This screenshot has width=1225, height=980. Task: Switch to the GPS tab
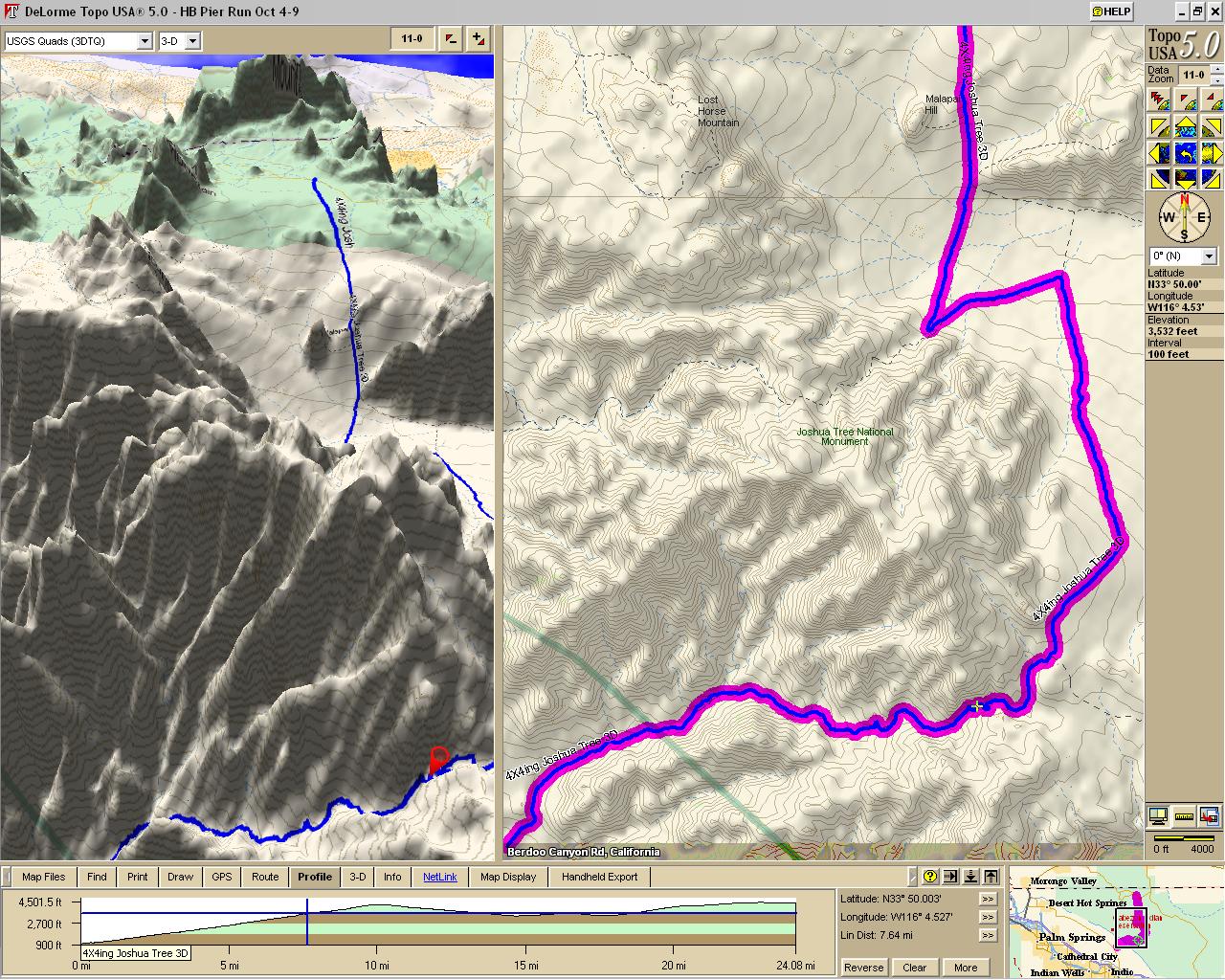(222, 877)
